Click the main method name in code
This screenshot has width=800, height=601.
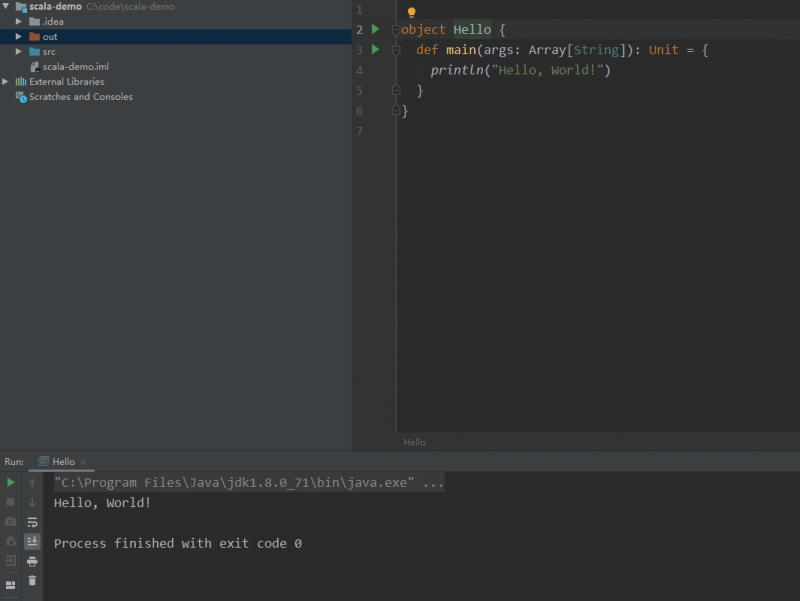tap(461, 50)
